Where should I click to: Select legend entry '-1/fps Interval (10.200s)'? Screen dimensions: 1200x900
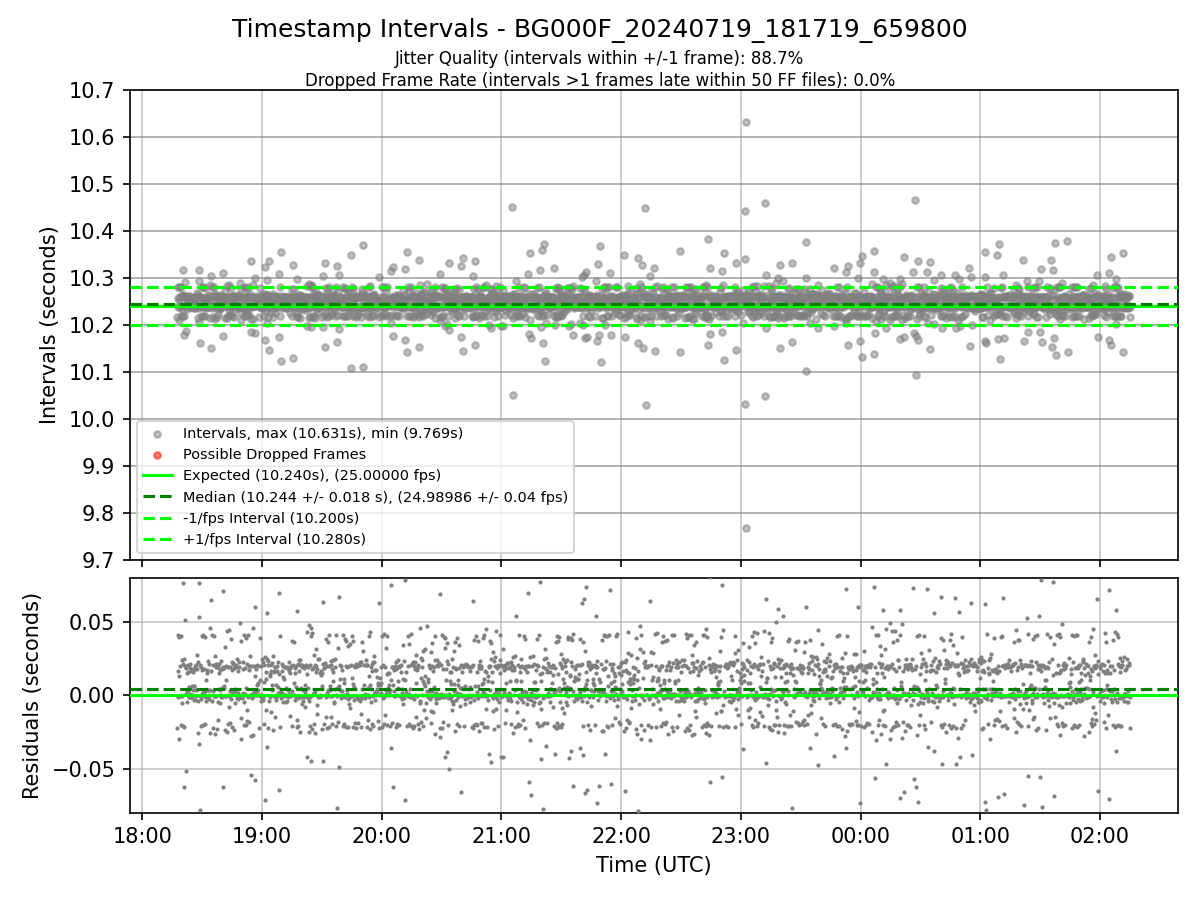270,518
